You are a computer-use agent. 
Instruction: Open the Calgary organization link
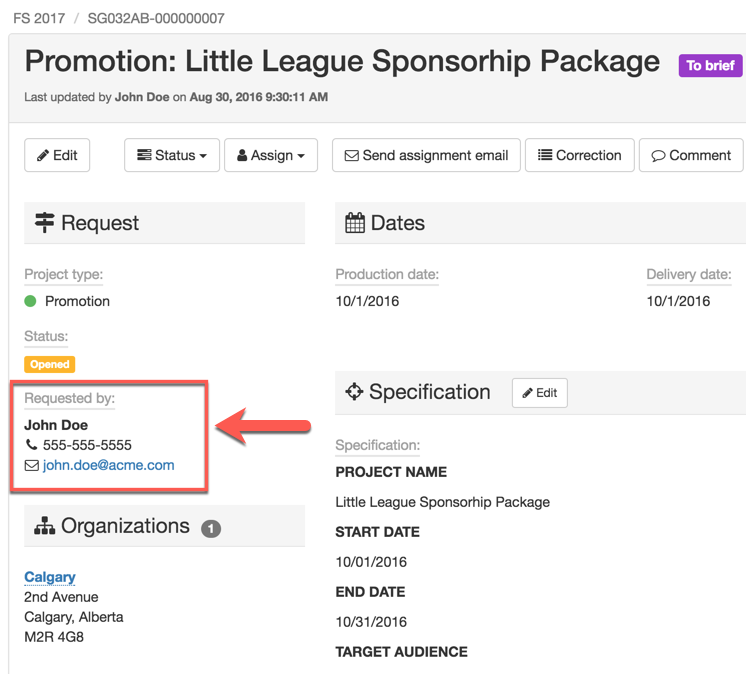50,577
